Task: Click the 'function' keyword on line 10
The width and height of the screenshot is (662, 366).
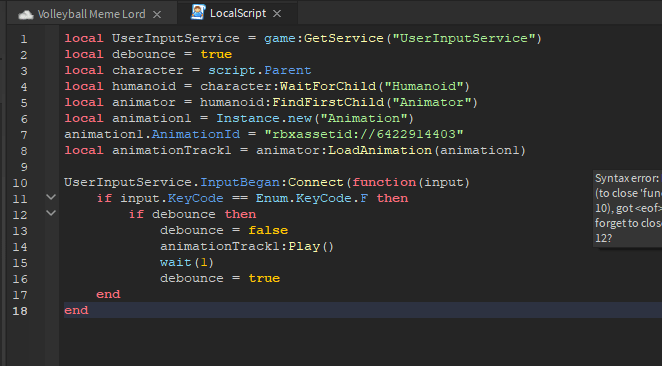Action: 384,182
